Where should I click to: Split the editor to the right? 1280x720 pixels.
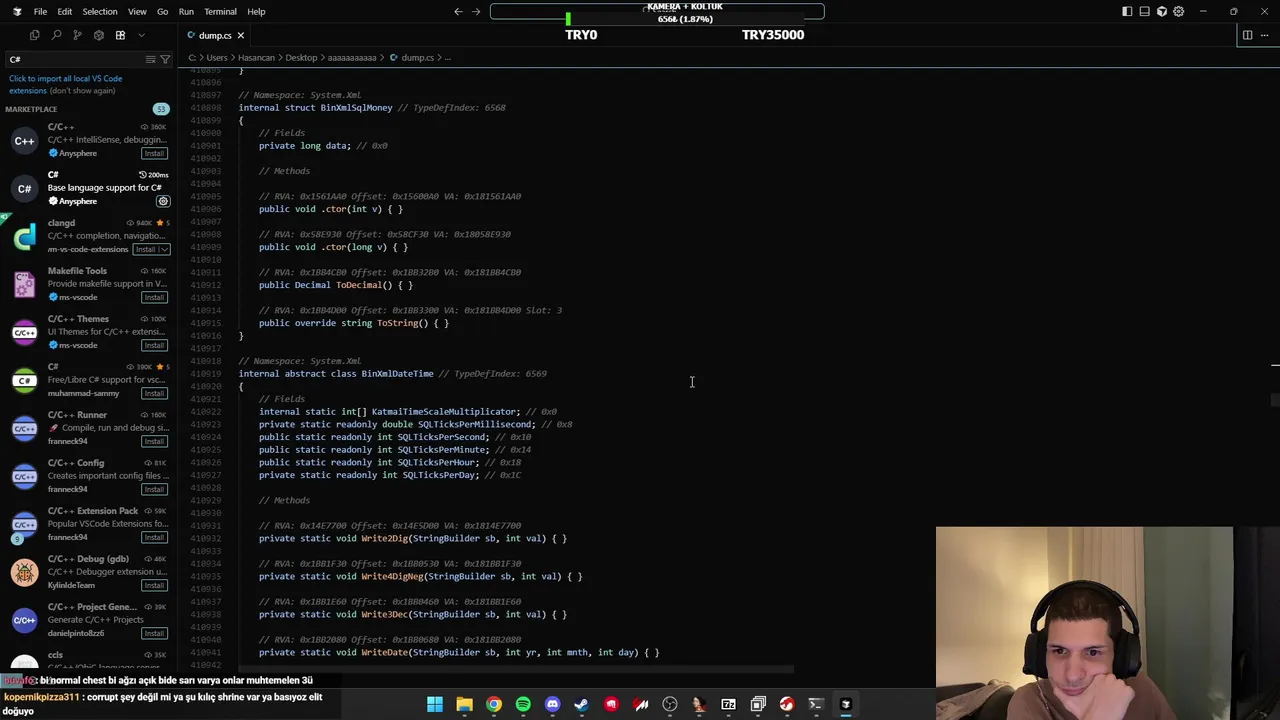pos(1247,35)
